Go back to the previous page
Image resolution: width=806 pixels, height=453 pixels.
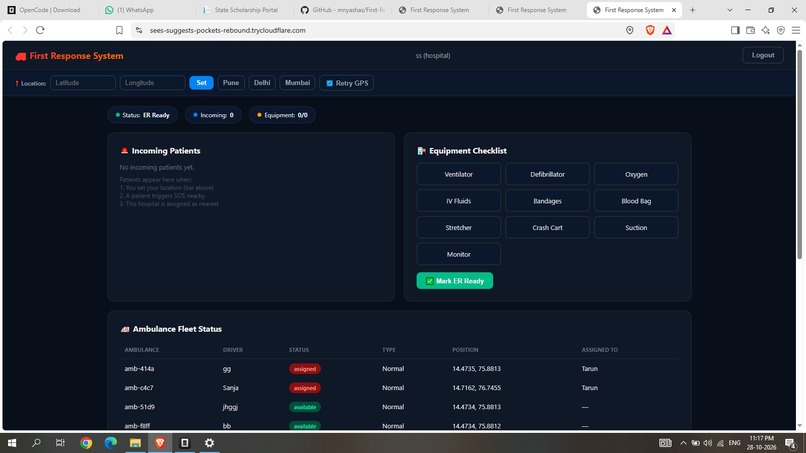pos(10,30)
